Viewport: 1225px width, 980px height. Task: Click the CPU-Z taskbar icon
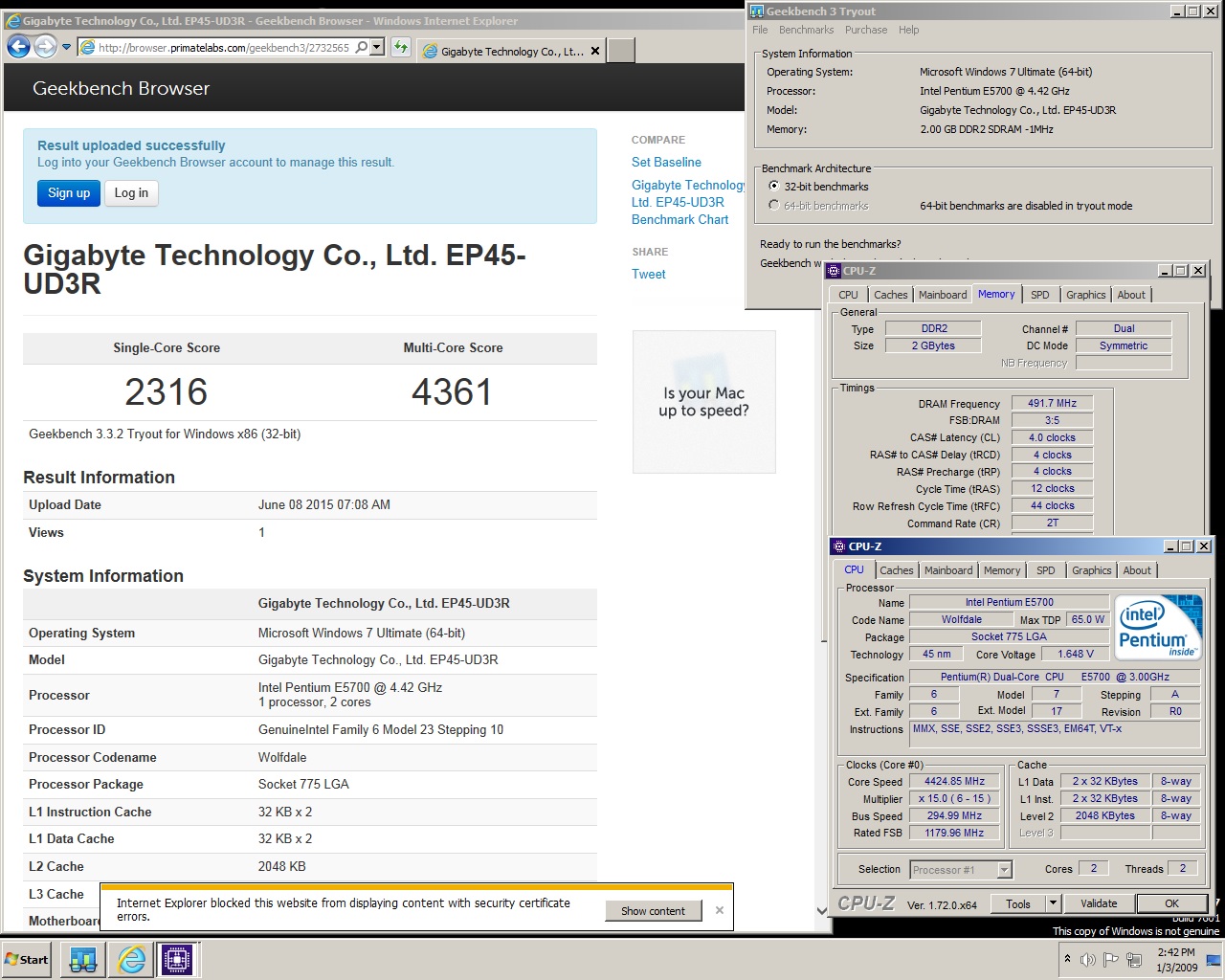177,959
